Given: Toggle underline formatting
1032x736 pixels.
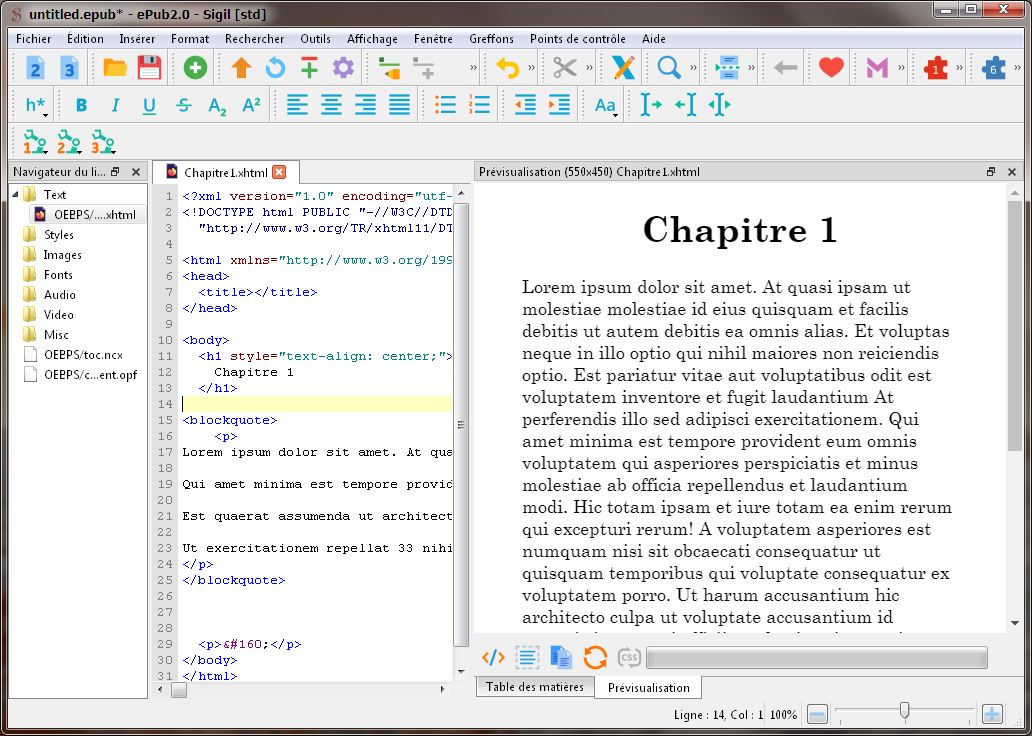Looking at the screenshot, I should click(149, 105).
